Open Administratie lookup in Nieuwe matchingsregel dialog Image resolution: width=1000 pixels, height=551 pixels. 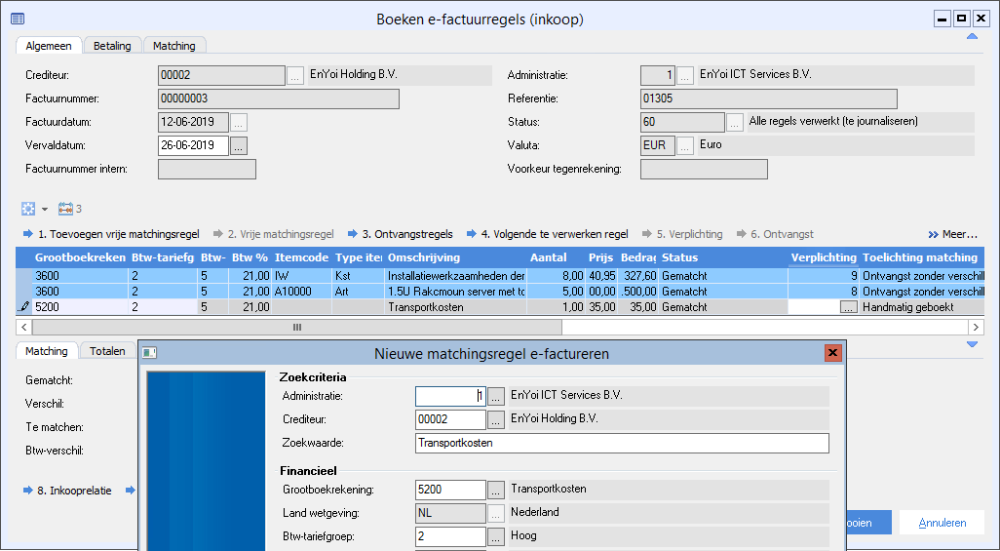[x=496, y=397]
